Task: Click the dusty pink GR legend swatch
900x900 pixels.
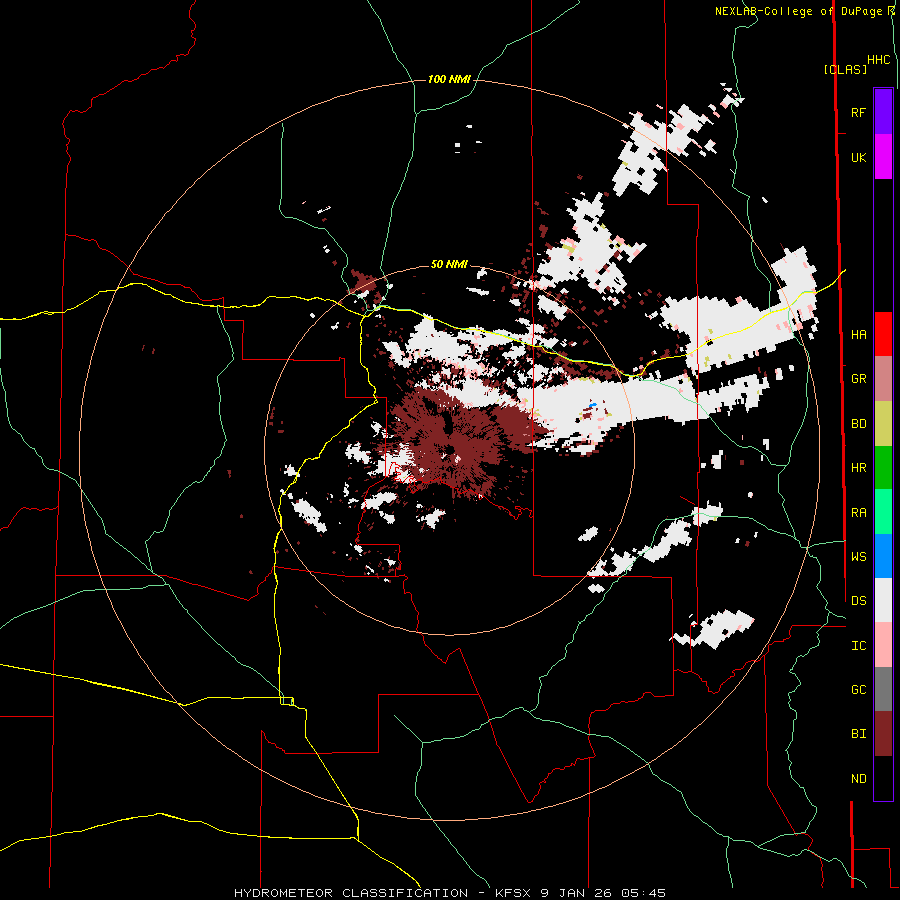Action: [x=883, y=379]
